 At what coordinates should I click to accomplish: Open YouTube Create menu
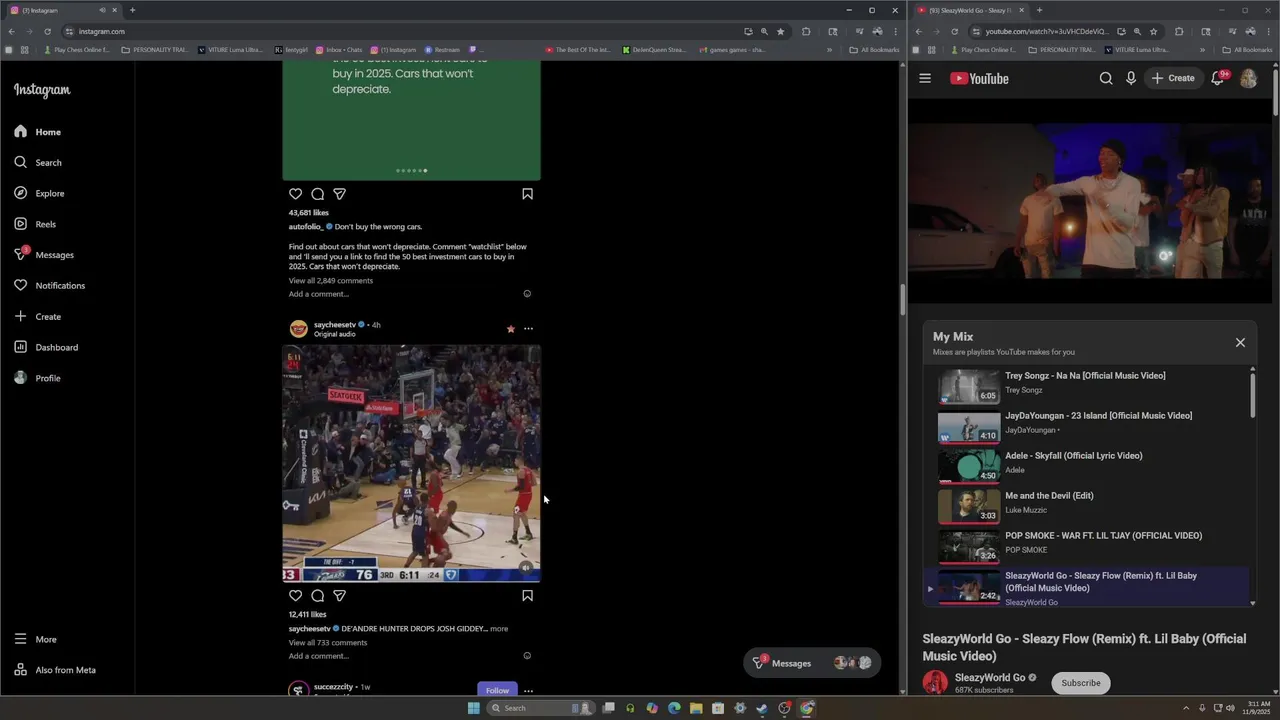click(x=1173, y=78)
